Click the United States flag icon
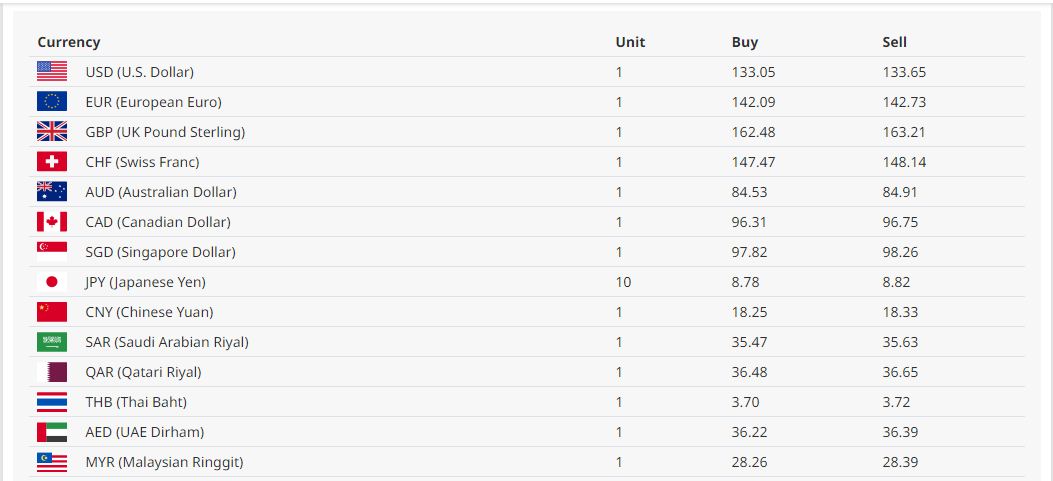This screenshot has height=481, width=1053. (x=52, y=72)
